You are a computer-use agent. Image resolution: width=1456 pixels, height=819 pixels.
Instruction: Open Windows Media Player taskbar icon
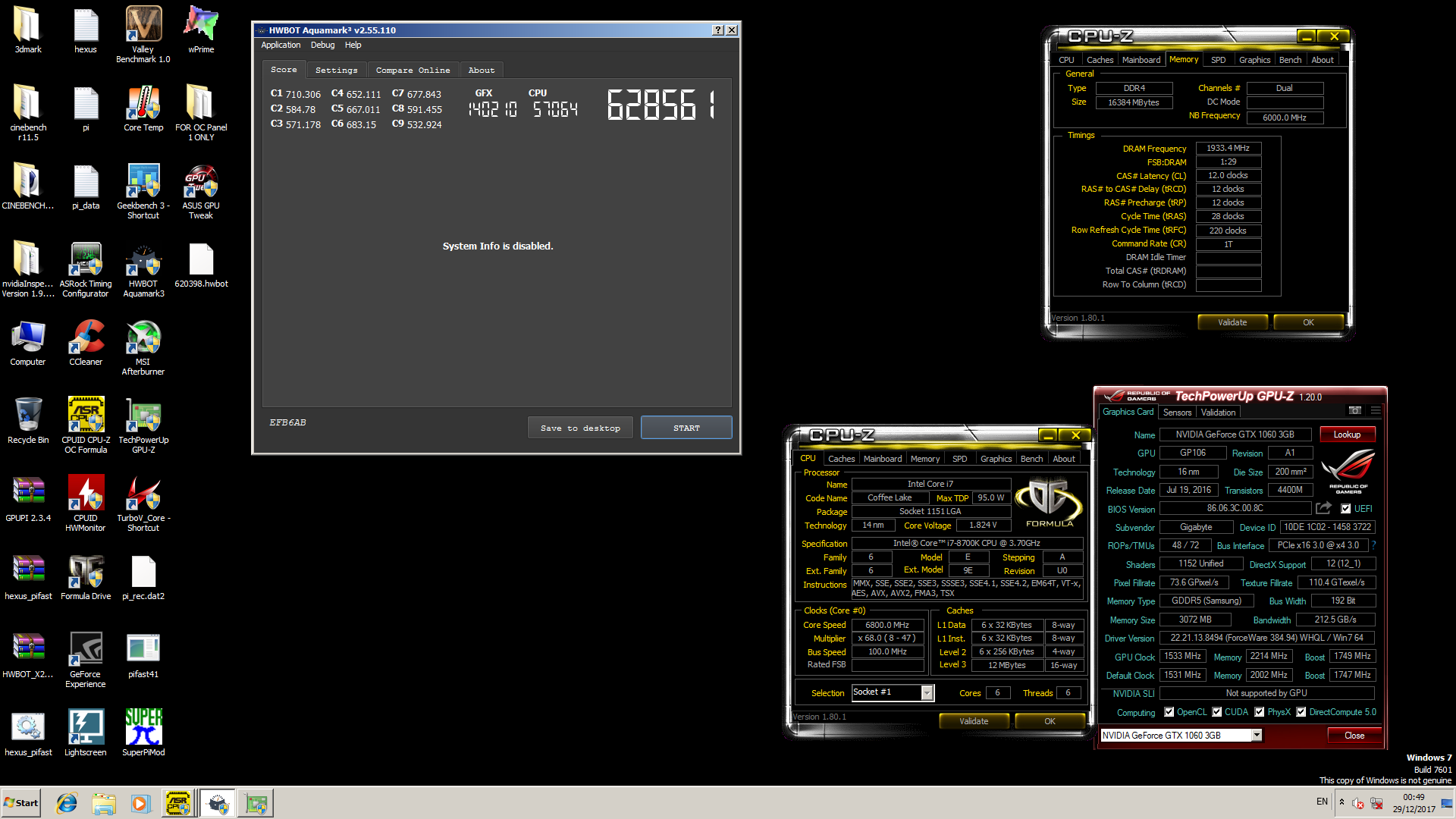pyautogui.click(x=140, y=803)
